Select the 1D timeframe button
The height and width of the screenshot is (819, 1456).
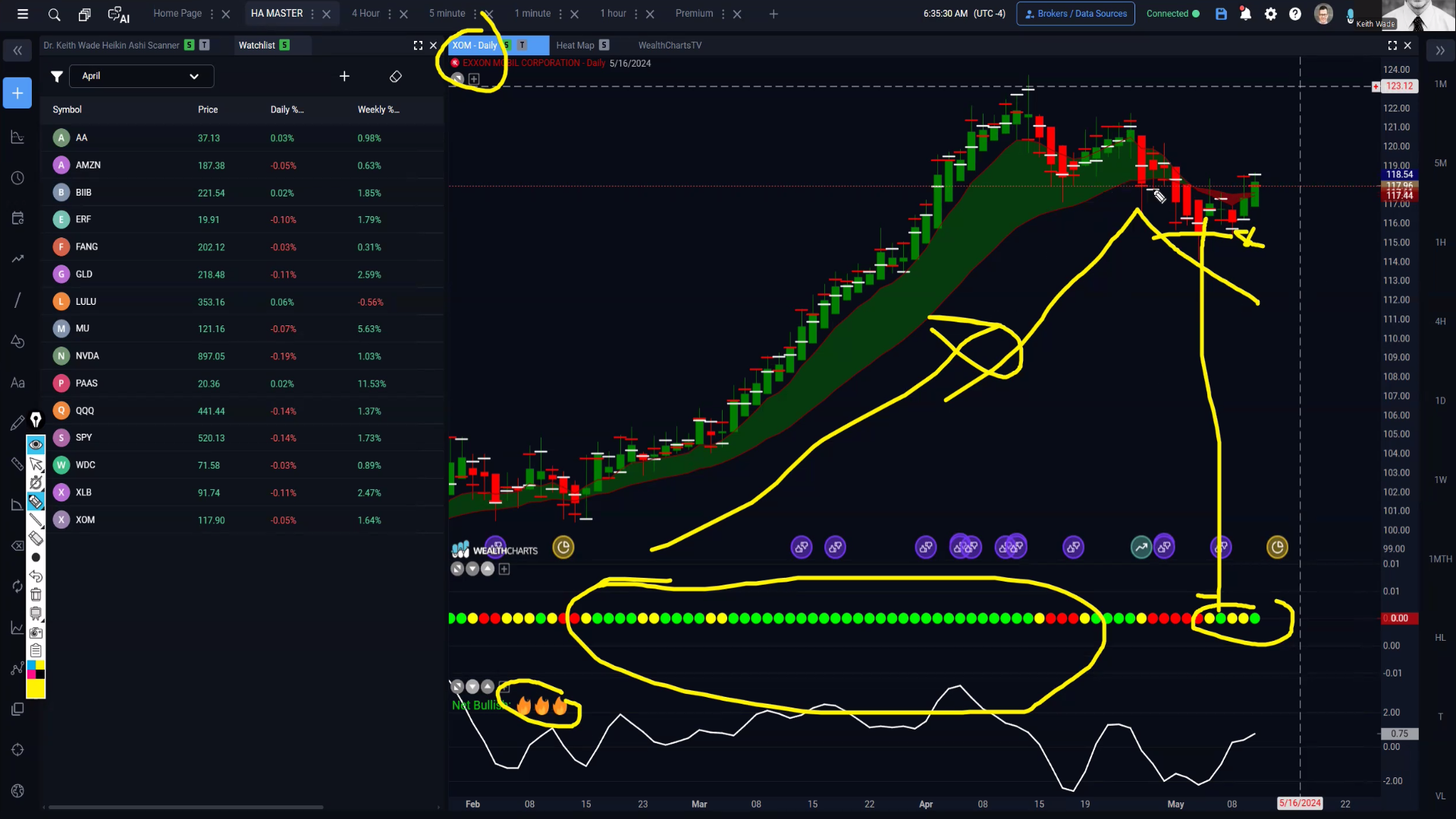click(1440, 400)
